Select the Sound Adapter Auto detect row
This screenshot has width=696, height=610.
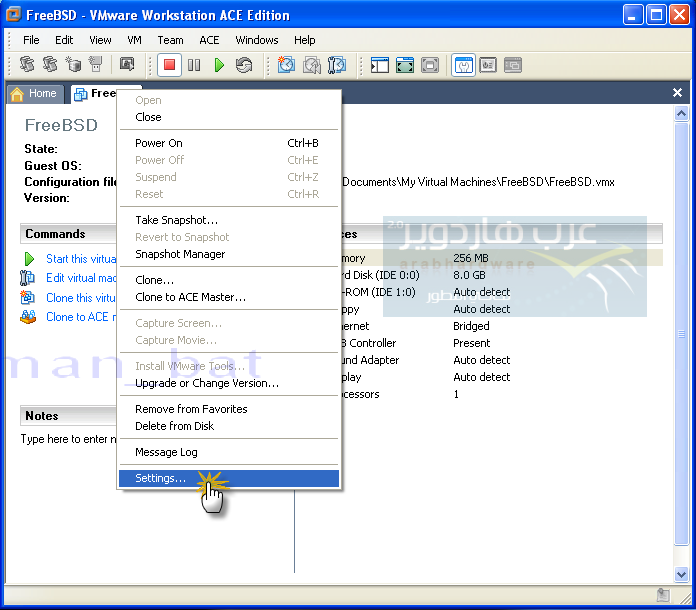(502, 360)
